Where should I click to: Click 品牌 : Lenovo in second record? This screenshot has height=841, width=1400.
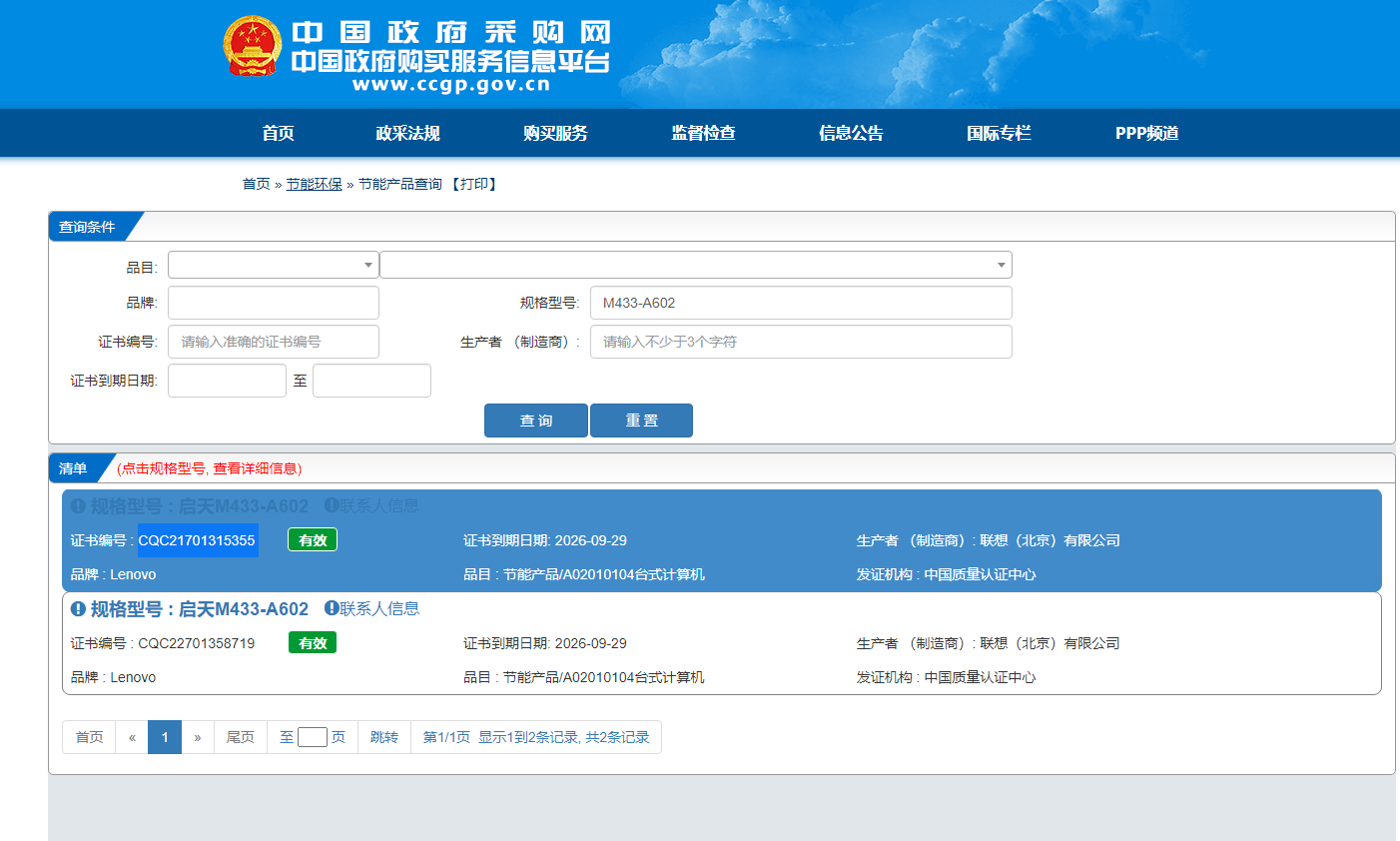click(114, 677)
